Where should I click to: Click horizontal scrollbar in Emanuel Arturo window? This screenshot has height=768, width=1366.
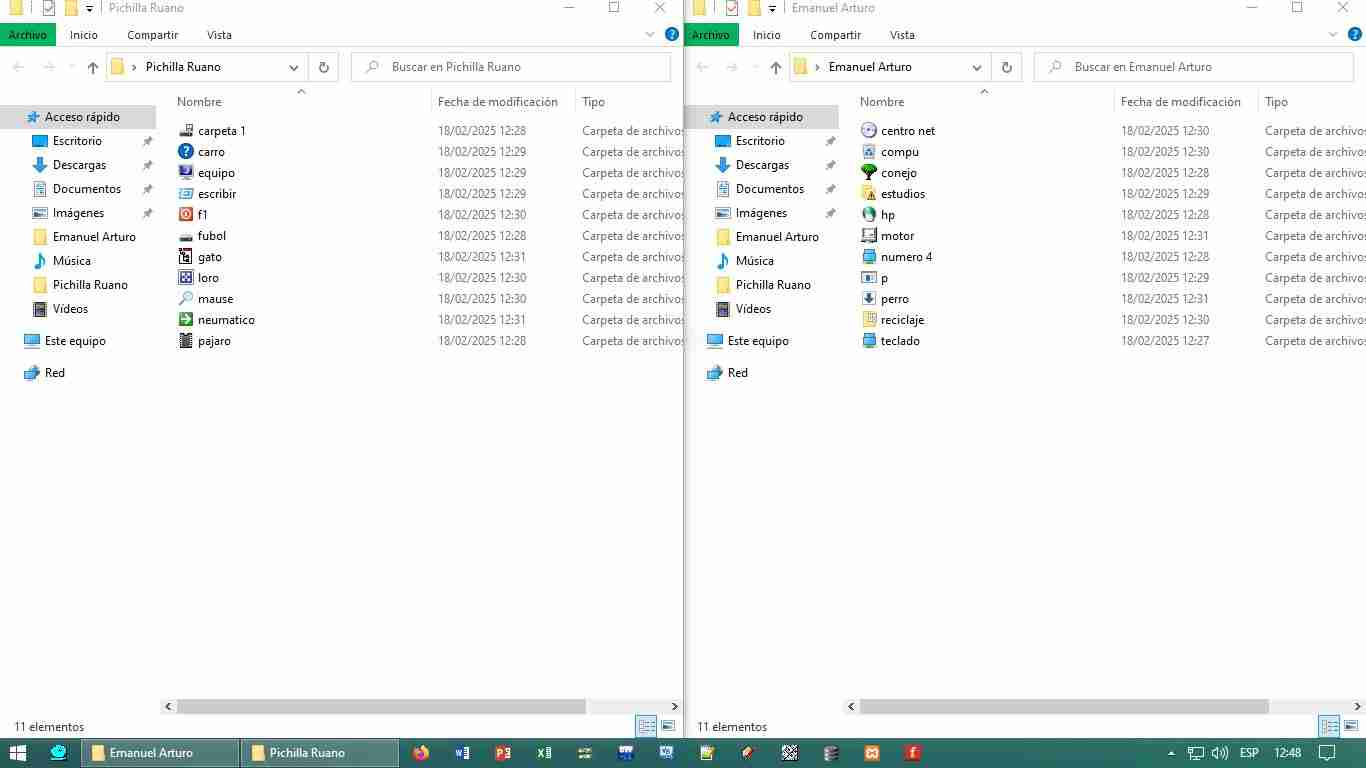point(1065,707)
